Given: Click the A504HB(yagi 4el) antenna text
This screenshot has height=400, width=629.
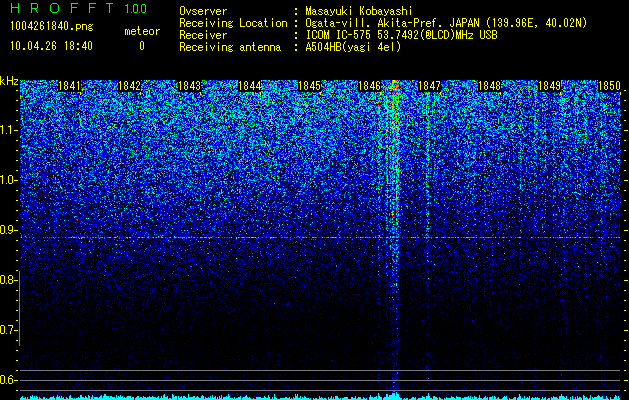Looking at the screenshot, I should click(353, 47).
